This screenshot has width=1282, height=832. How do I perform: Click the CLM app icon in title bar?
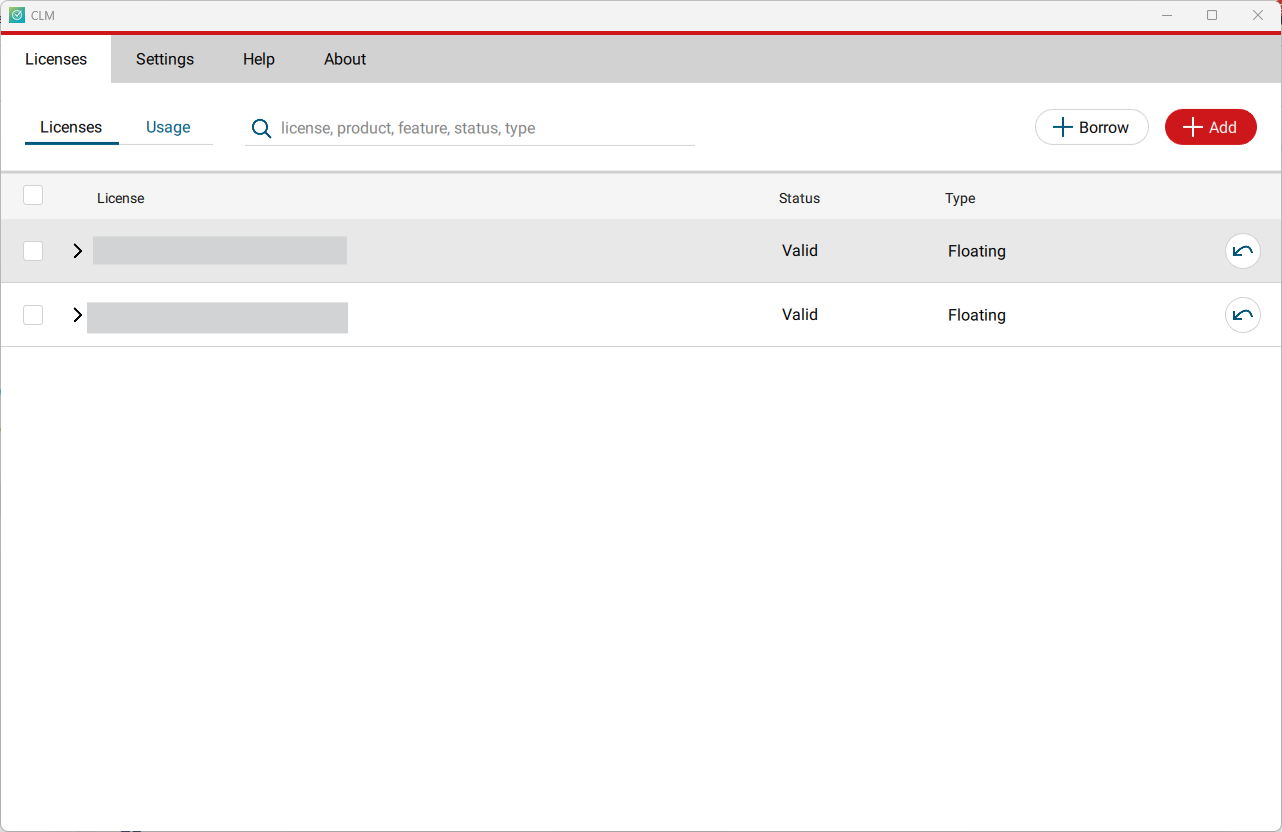click(x=17, y=15)
